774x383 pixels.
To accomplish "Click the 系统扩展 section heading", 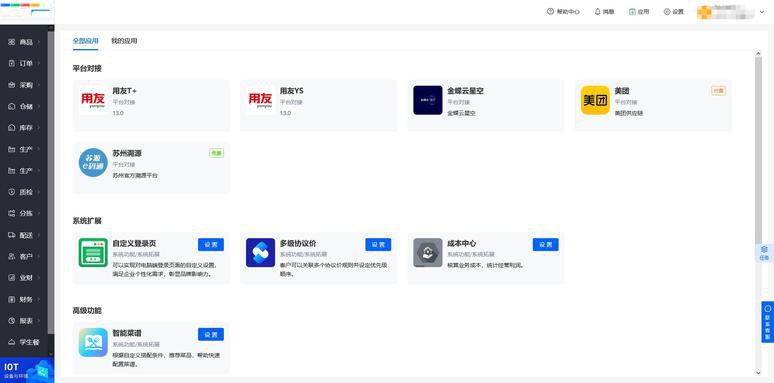I will [x=87, y=221].
